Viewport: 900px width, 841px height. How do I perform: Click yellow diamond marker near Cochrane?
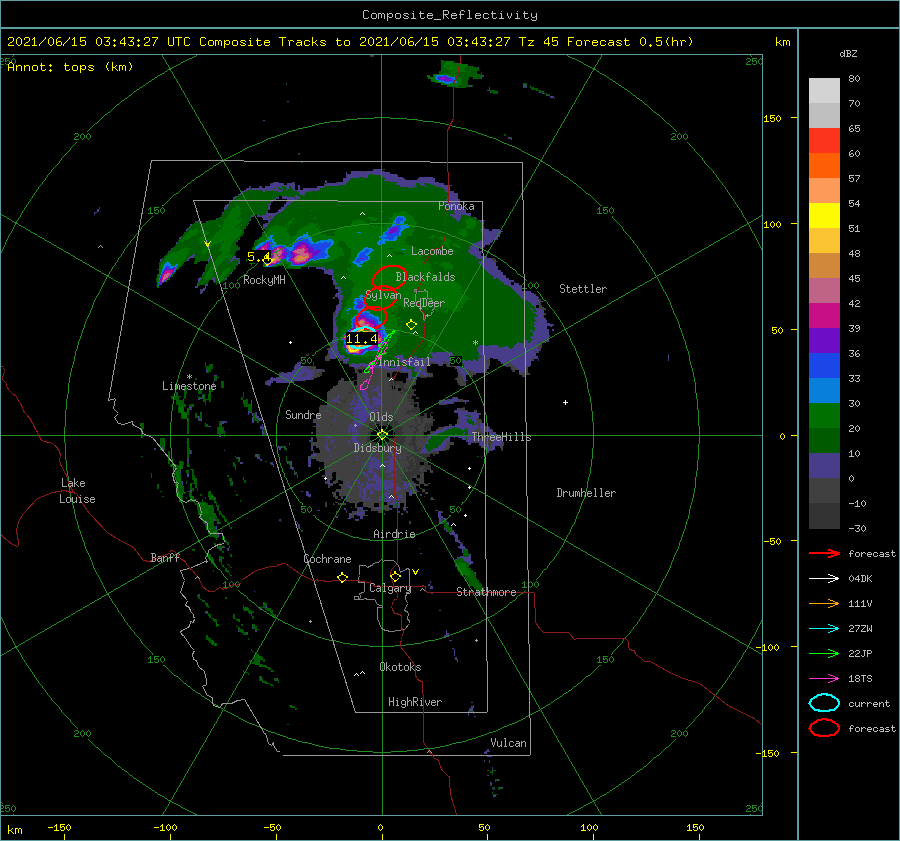pos(342,577)
